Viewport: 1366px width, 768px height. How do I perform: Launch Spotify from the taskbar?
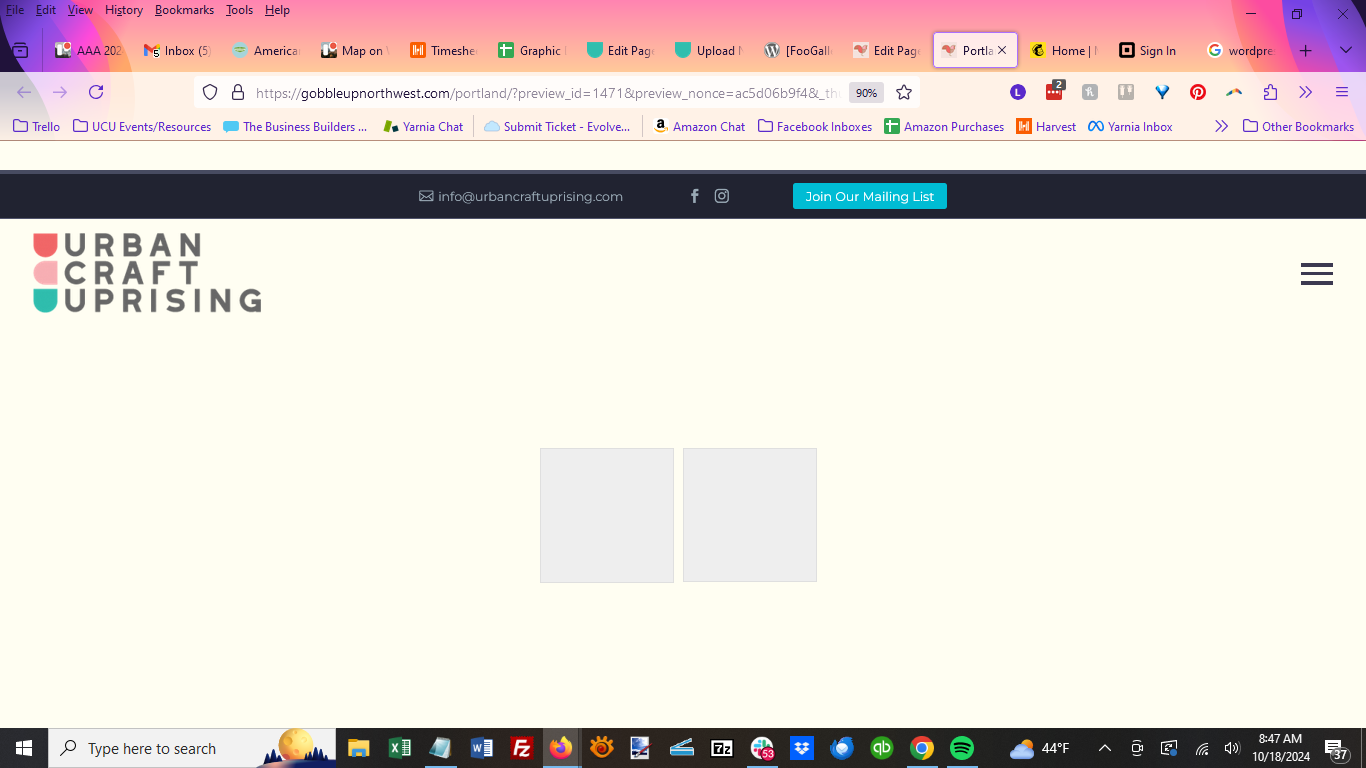pos(962,748)
